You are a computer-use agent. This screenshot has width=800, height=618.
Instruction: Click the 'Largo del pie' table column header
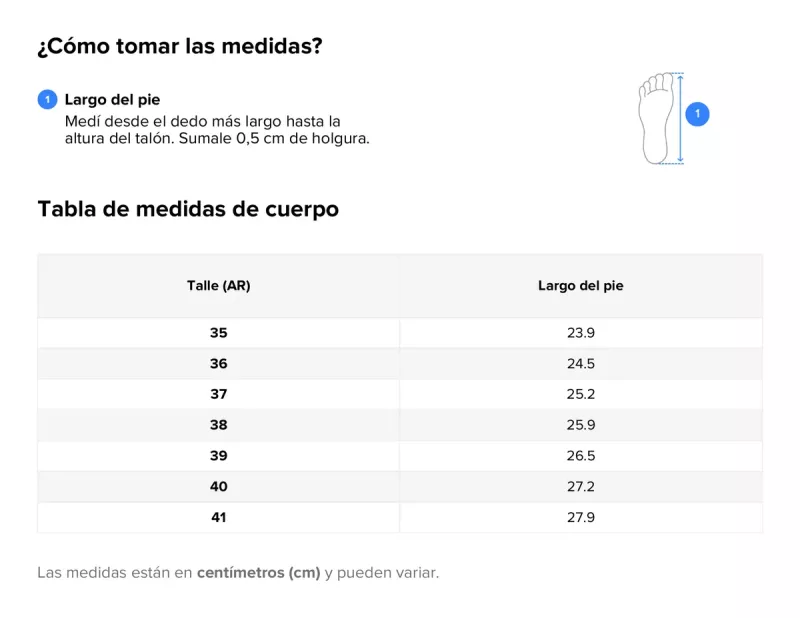point(580,286)
